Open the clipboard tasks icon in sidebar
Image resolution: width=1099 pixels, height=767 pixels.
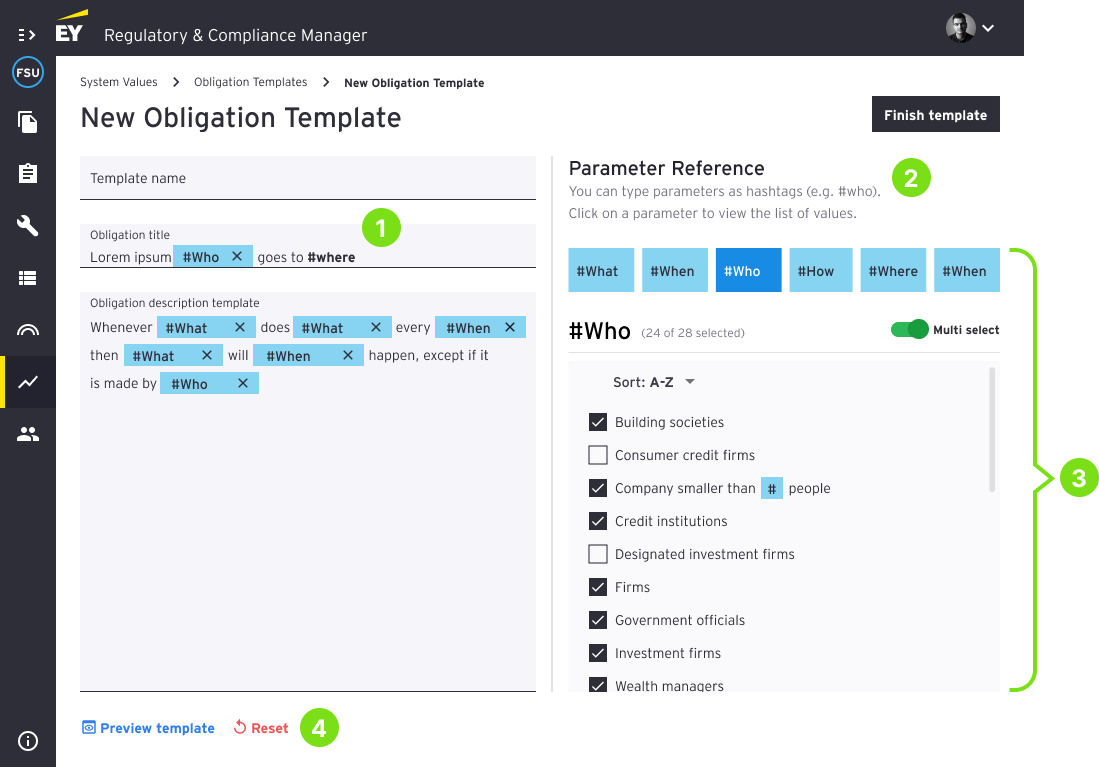point(28,174)
